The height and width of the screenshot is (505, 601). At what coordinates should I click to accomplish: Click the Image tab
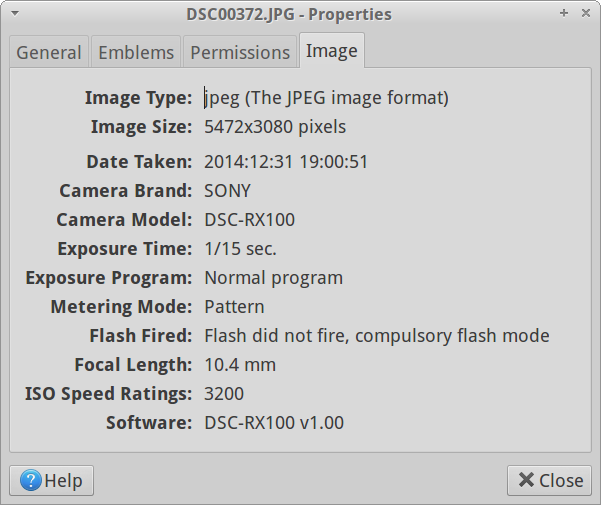pos(332,51)
